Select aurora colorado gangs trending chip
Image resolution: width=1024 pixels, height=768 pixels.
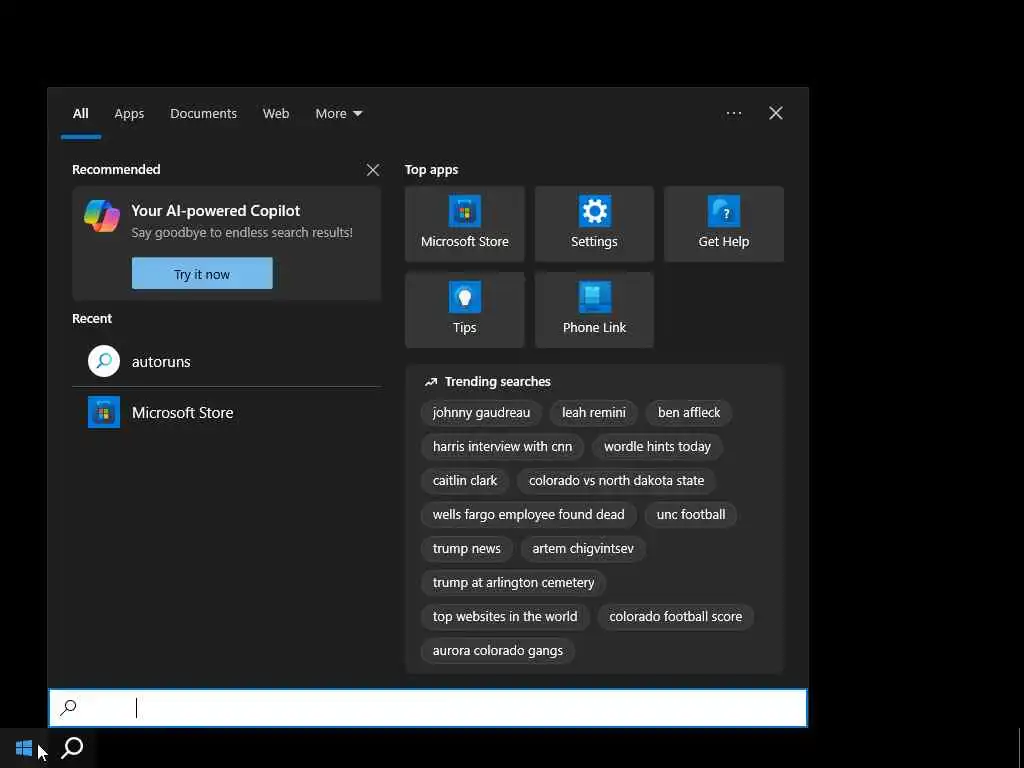(498, 650)
